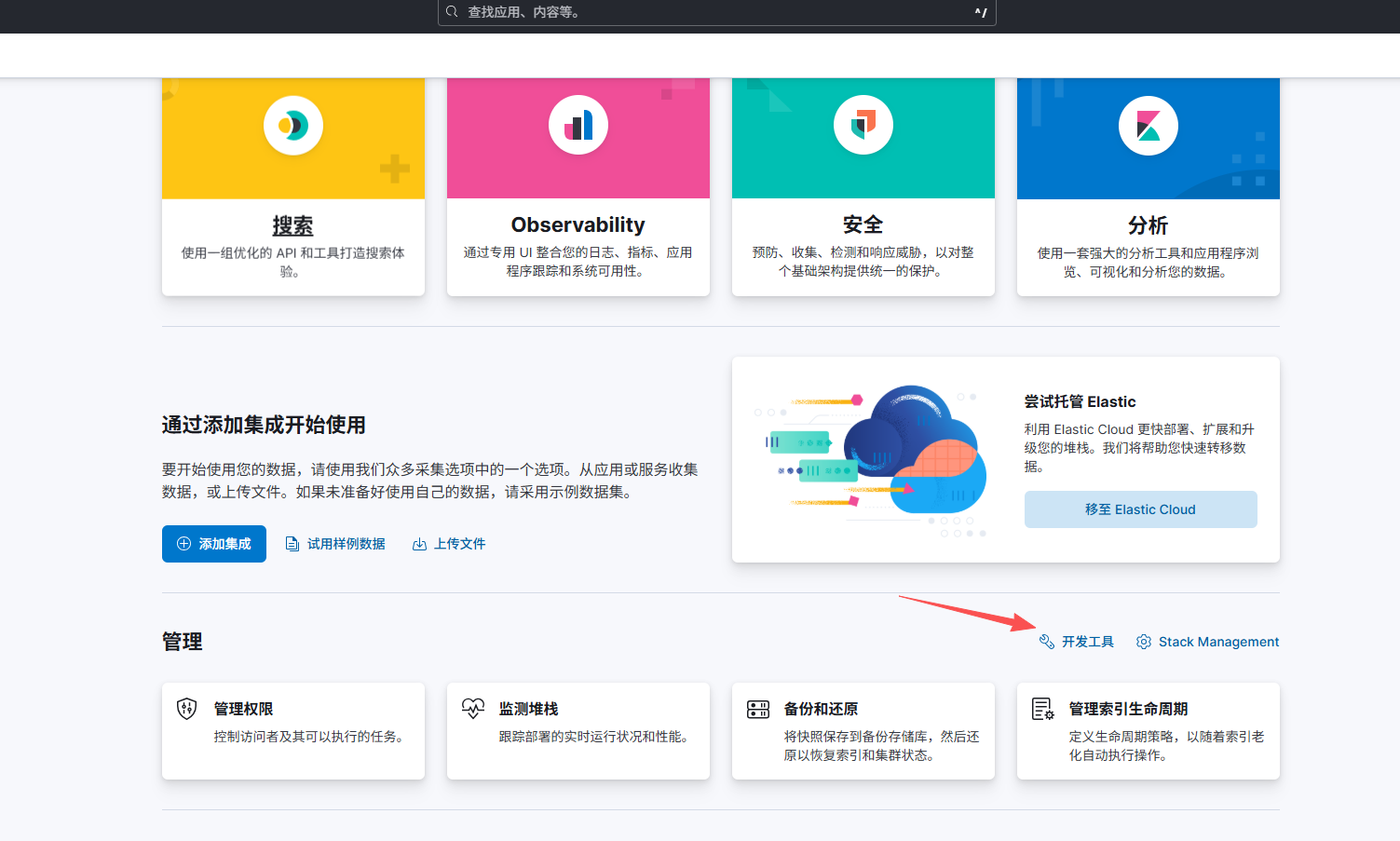Click the 尝试托管 Elastic heading
This screenshot has height=841, width=1400.
1081,401
